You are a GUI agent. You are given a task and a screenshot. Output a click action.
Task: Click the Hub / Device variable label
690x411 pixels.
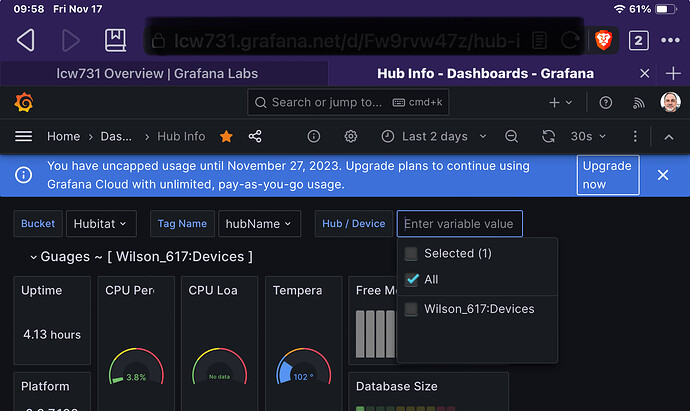[x=353, y=224]
